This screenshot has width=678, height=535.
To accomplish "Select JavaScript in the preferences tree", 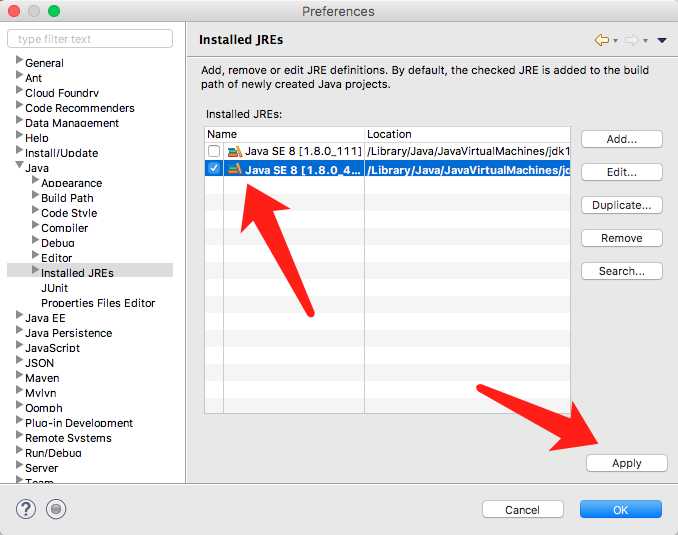I will 52,348.
